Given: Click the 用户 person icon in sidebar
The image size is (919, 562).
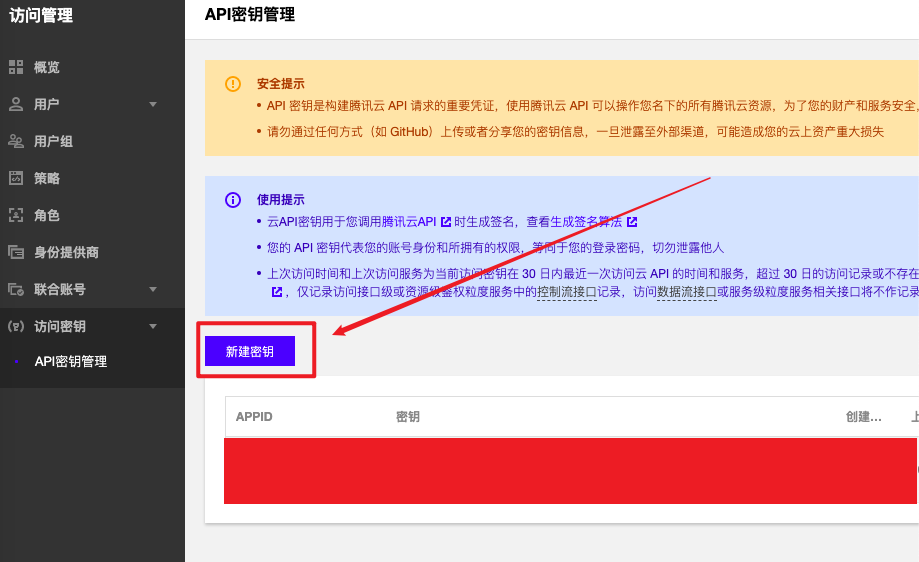Looking at the screenshot, I should (16, 104).
